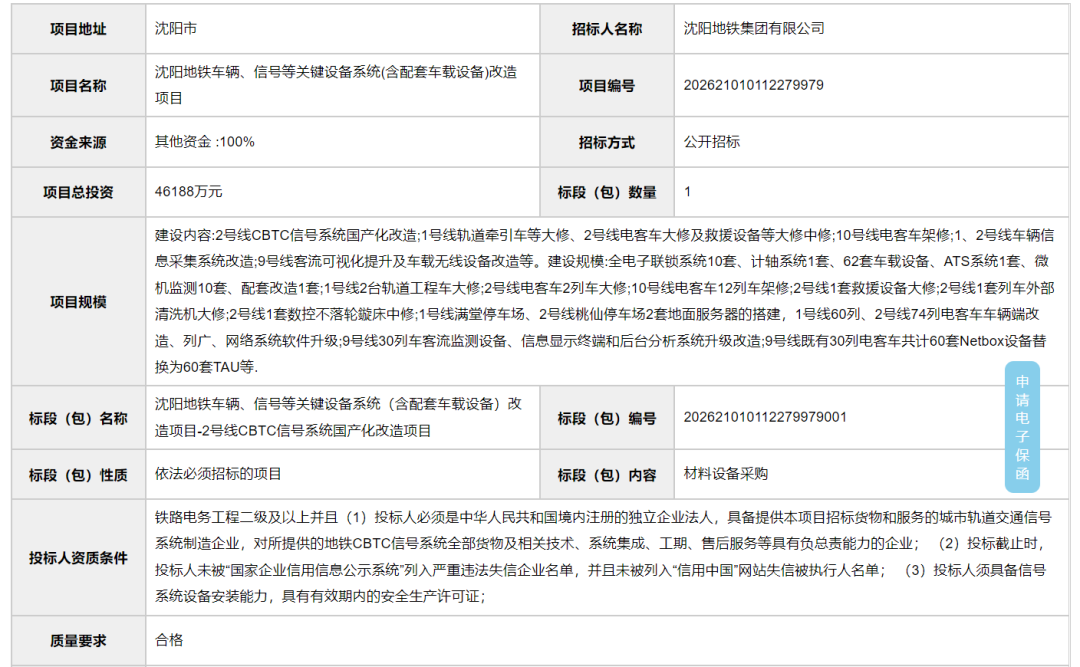Click section number 20262101011227979​9001
Screen dimensions: 1080x667
pyautogui.click(x=765, y=417)
